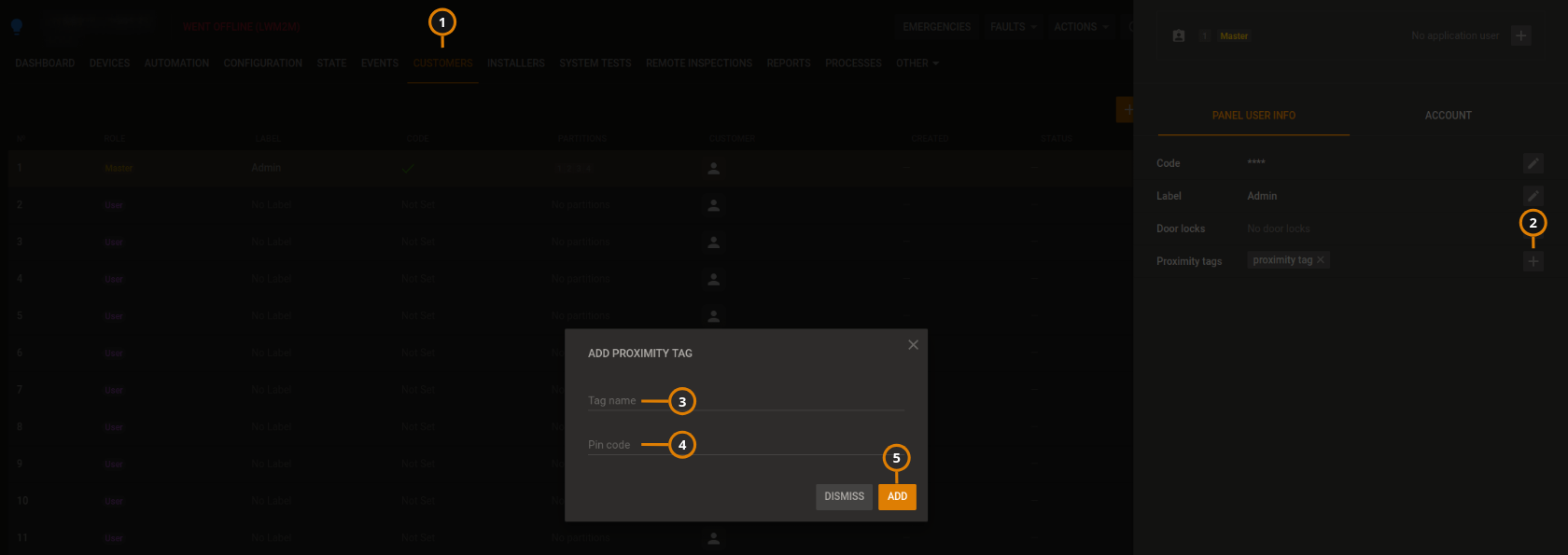
Task: Click the ROLE column header
Action: 115,138
